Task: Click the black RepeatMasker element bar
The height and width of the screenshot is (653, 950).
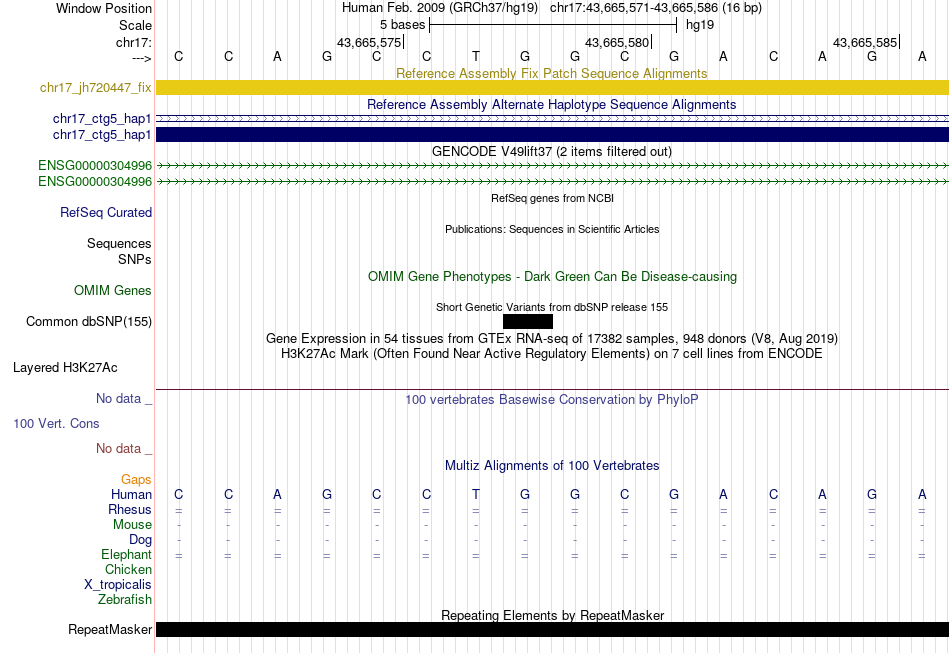Action: 552,629
